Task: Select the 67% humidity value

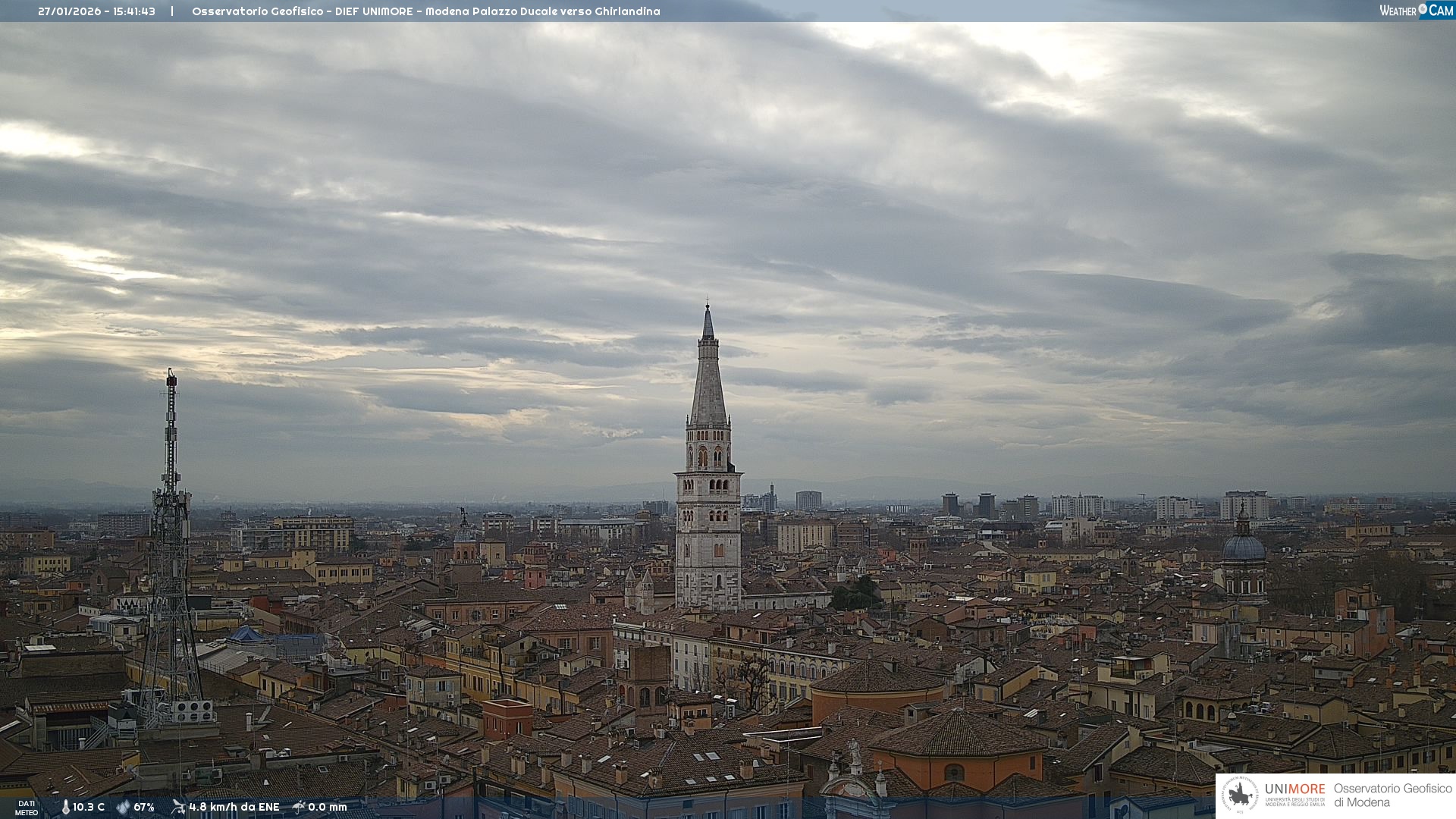Action: 144,808
